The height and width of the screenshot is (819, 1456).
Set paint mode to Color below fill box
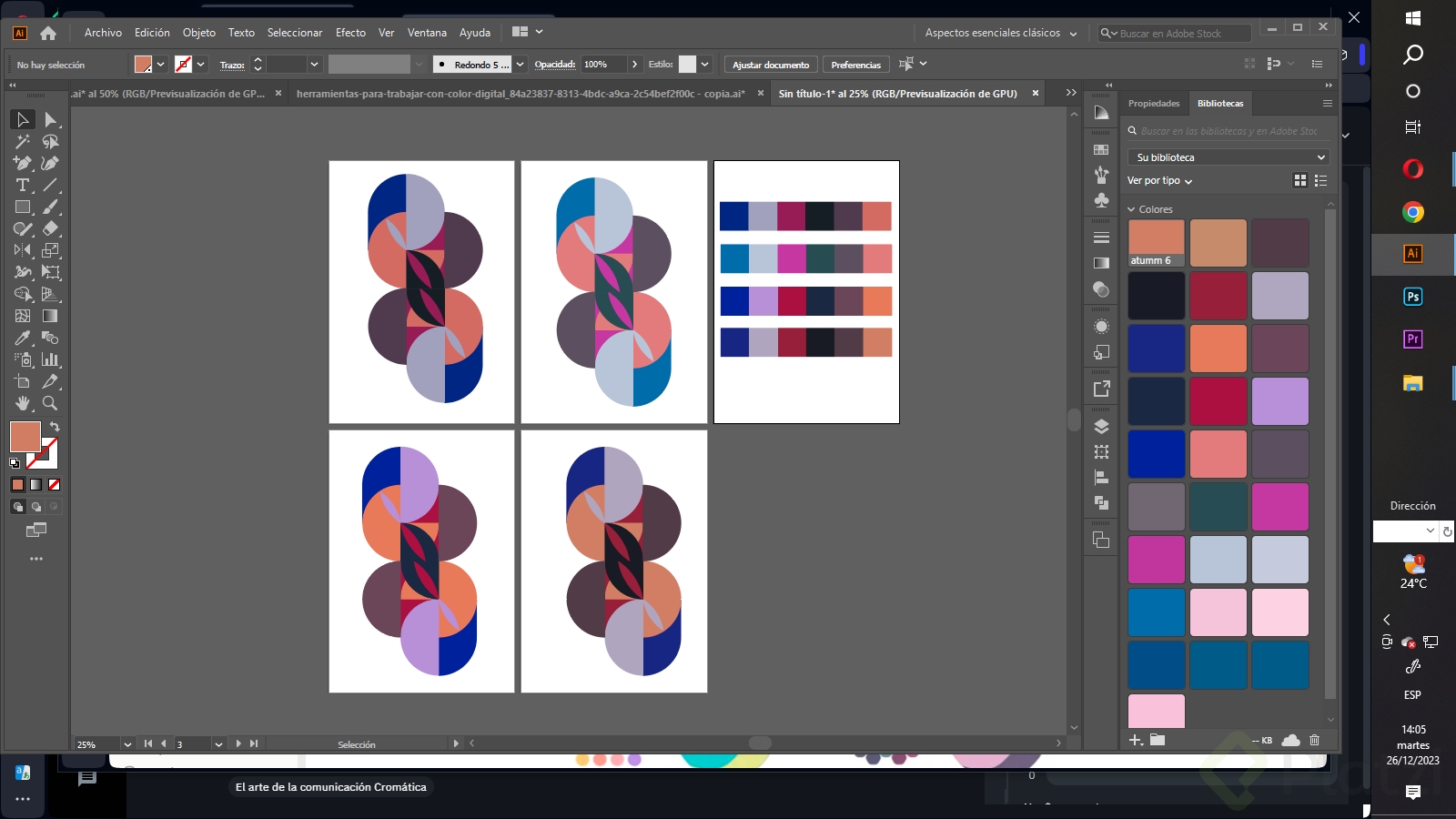click(17, 485)
